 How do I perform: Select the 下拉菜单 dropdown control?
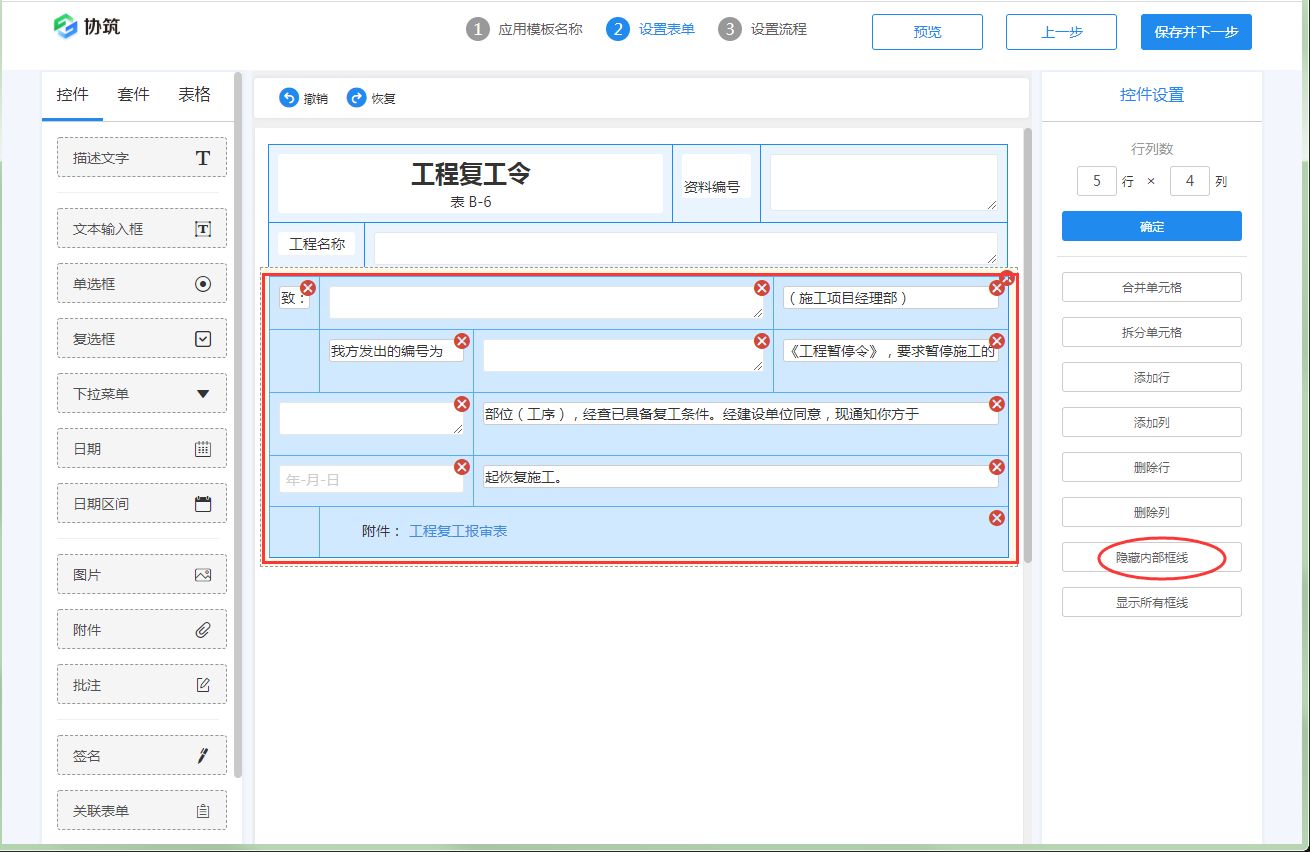click(x=142, y=394)
